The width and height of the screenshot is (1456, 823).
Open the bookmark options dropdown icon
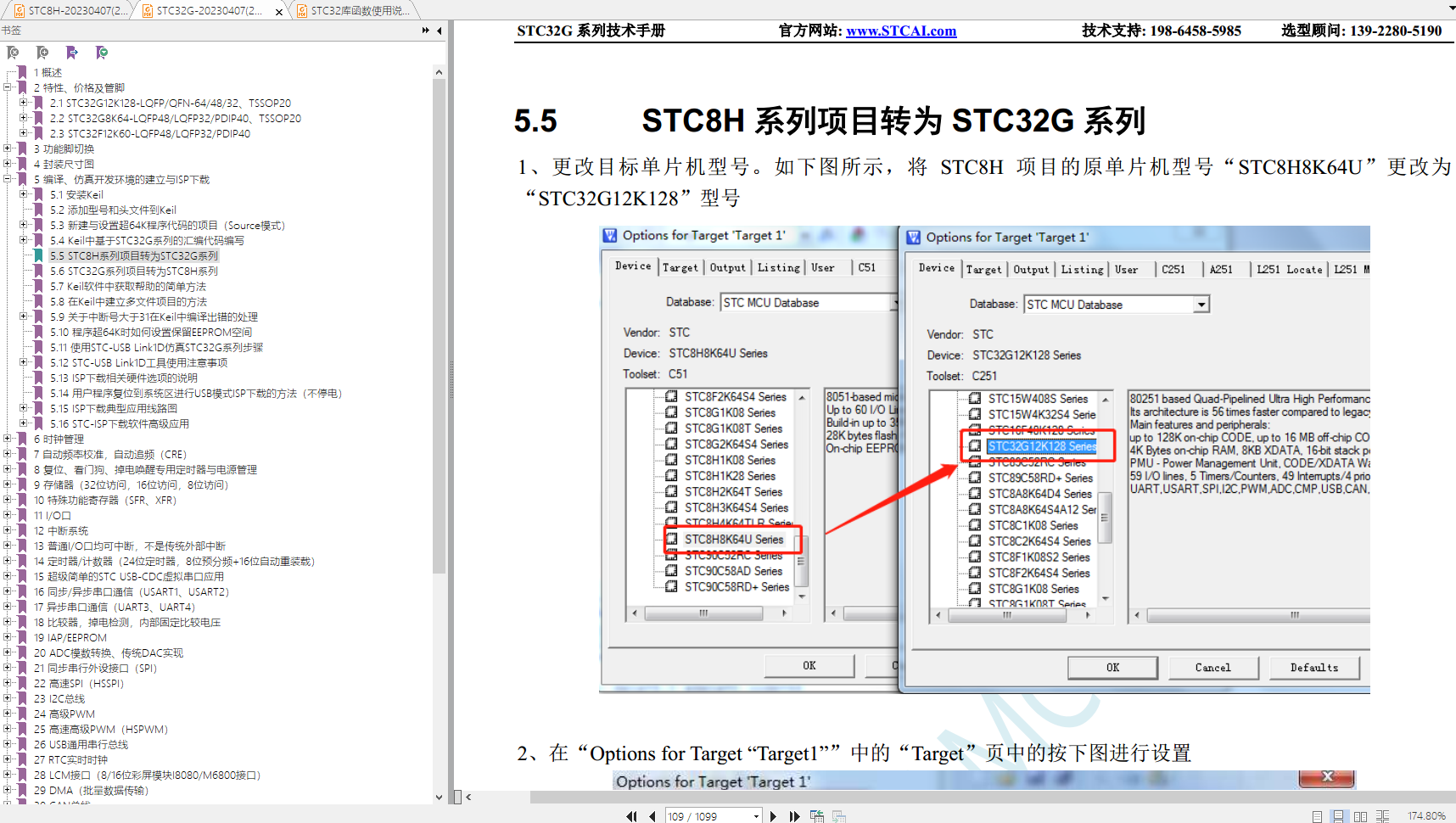click(102, 53)
